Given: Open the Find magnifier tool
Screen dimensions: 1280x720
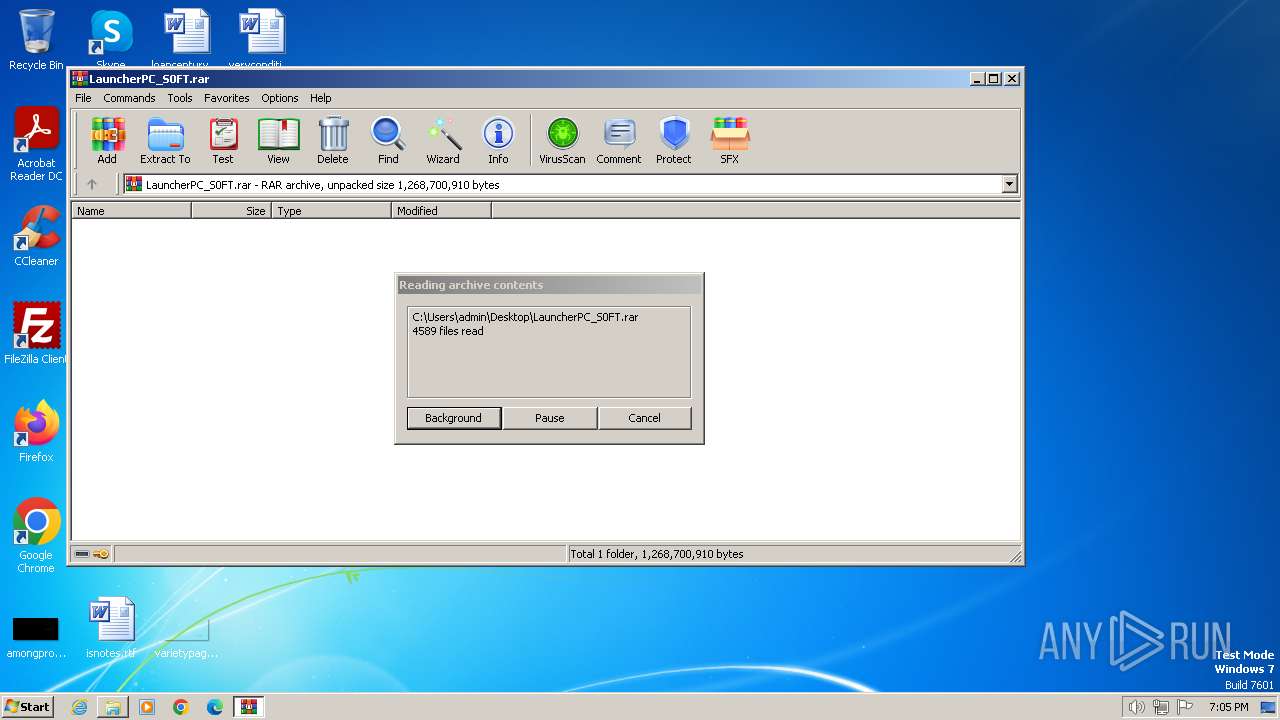Looking at the screenshot, I should [x=388, y=141].
